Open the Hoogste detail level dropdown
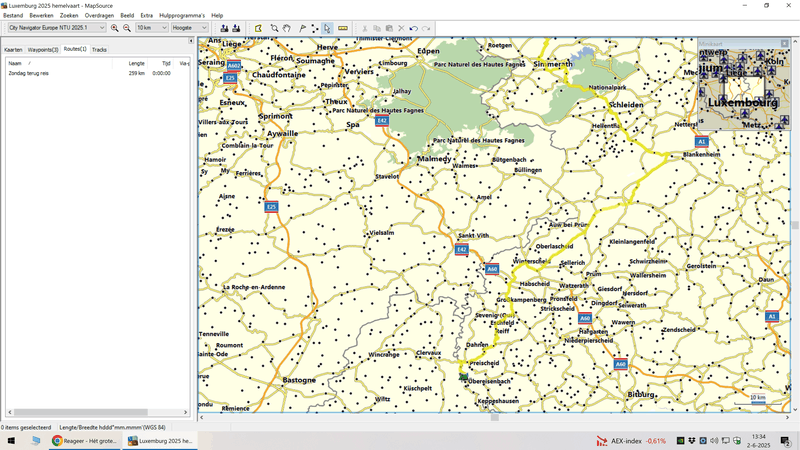Screen dimensions: 800x450 pos(190,28)
